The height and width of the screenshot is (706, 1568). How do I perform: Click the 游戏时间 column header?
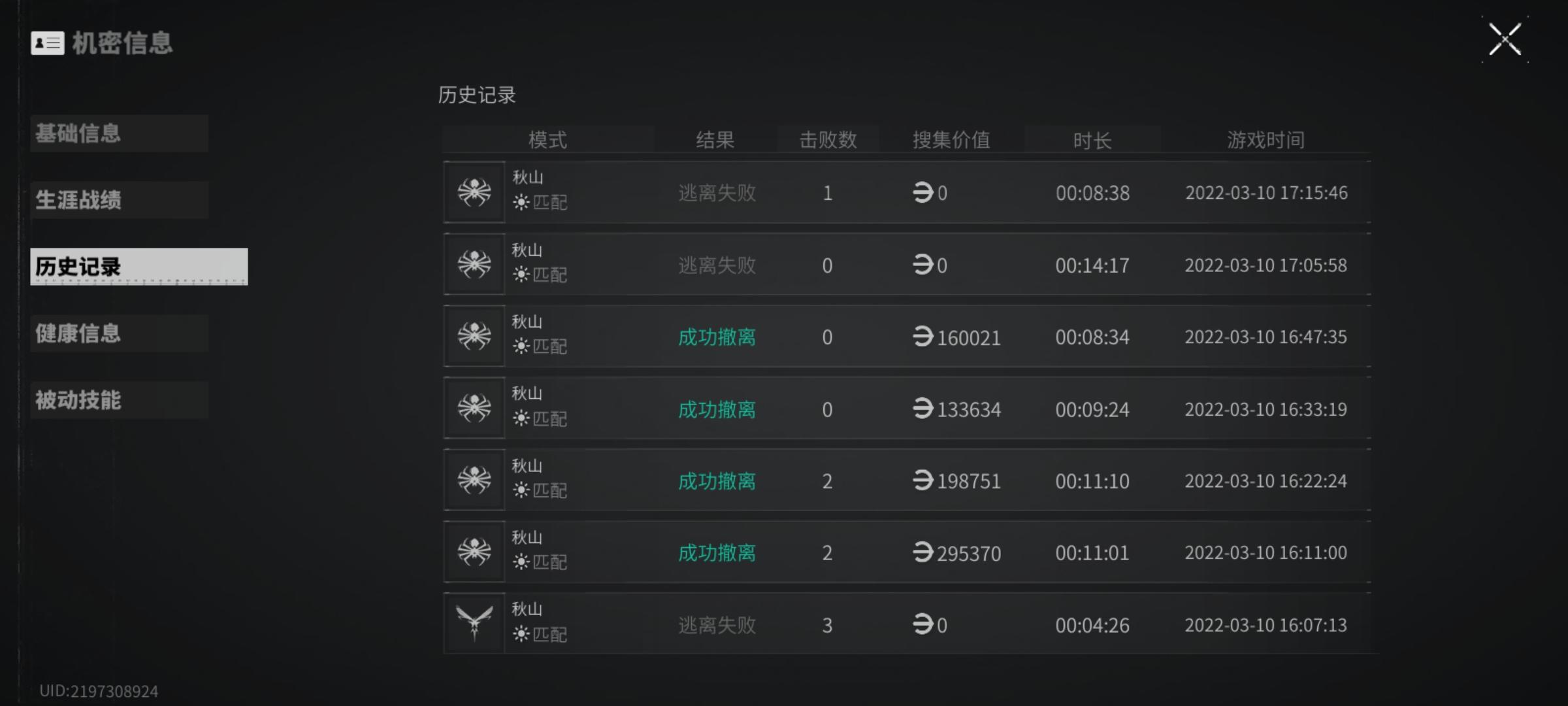1266,140
